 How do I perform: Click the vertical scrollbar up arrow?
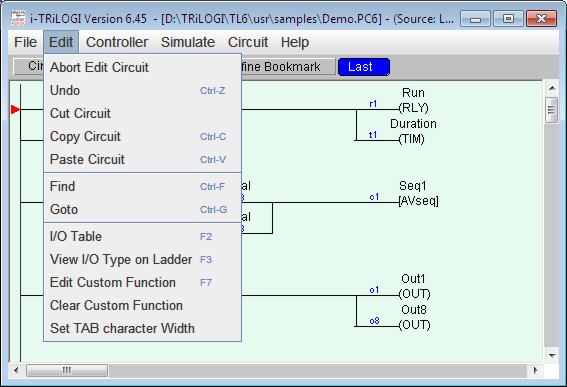coord(552,88)
